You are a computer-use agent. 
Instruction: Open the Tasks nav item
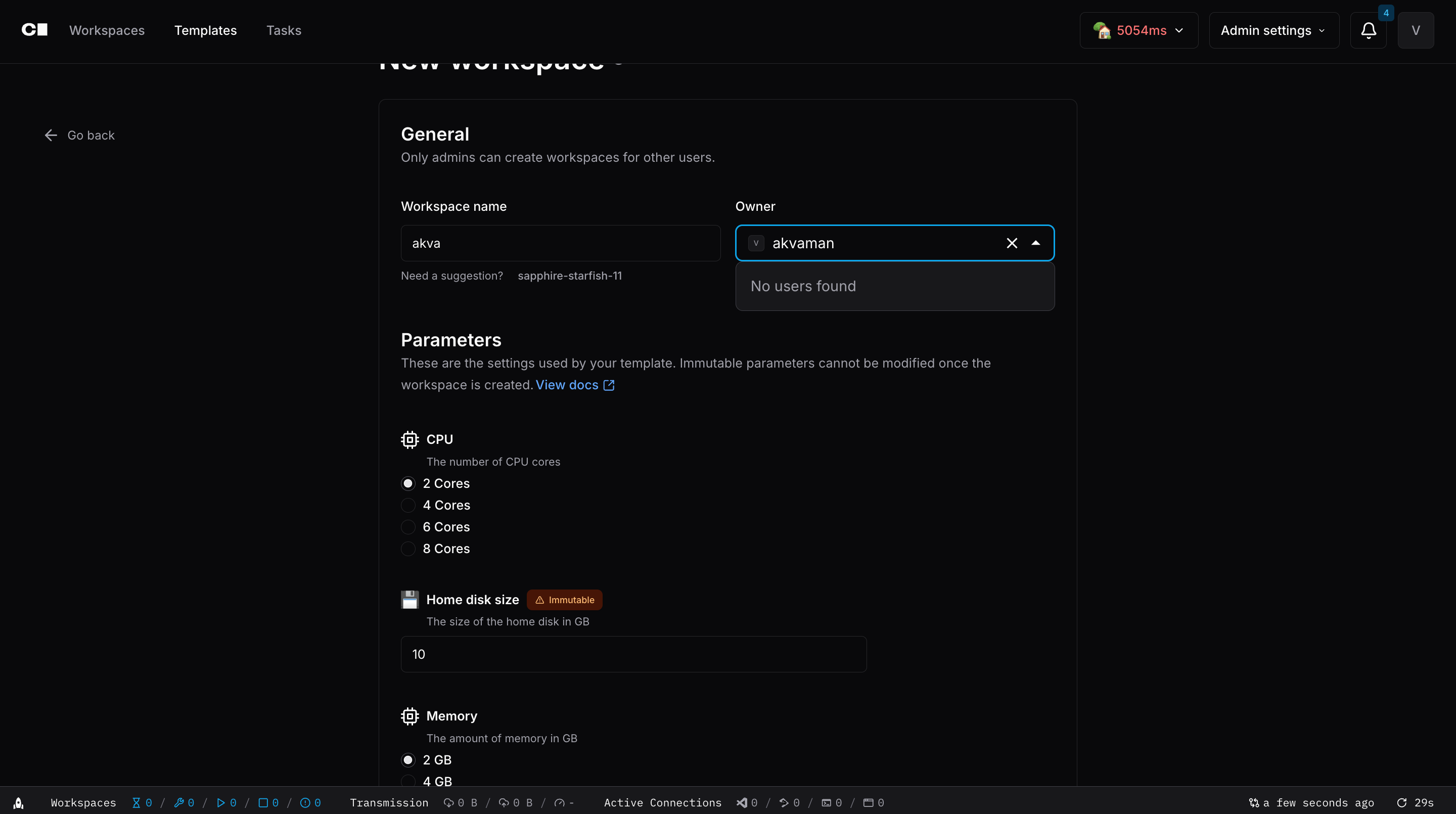[x=284, y=30]
